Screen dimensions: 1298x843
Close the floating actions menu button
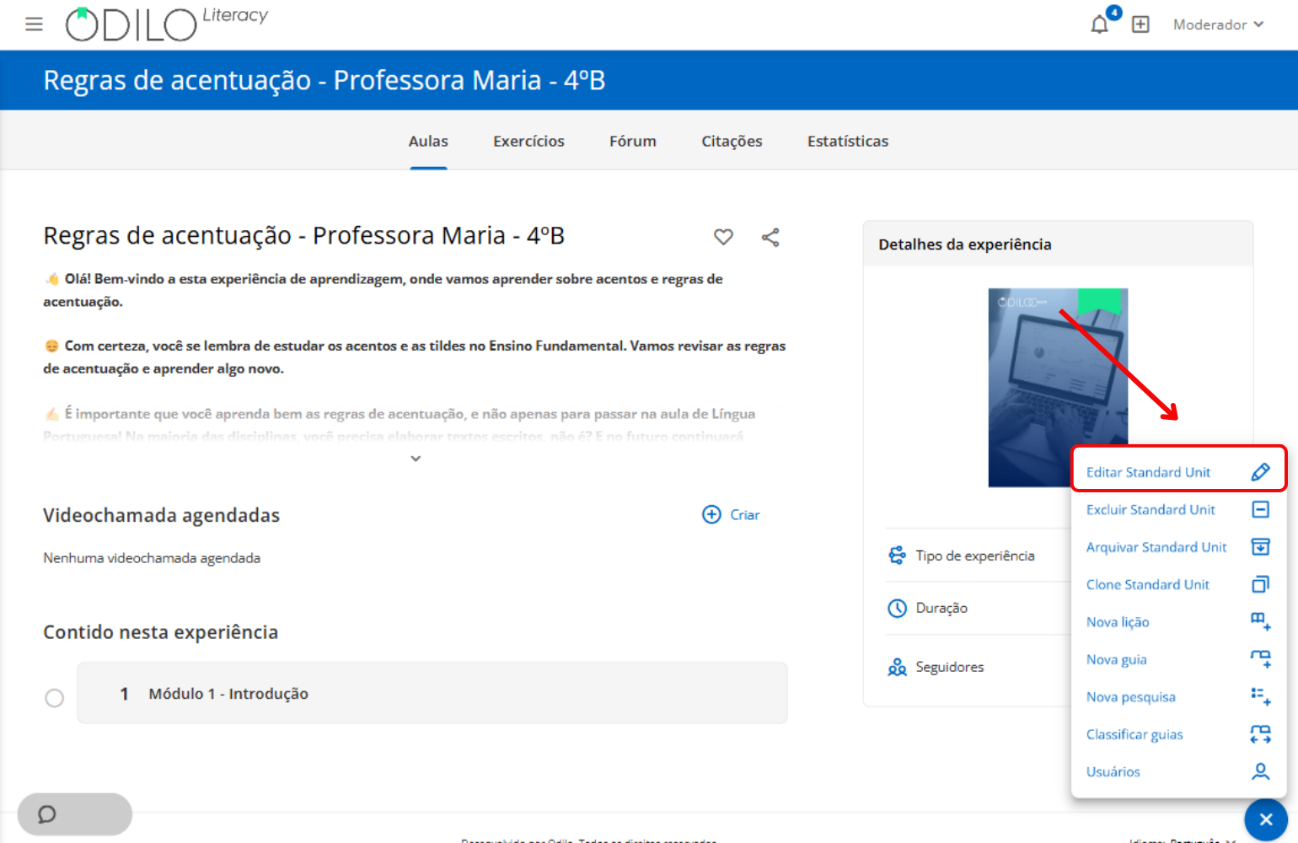1266,820
